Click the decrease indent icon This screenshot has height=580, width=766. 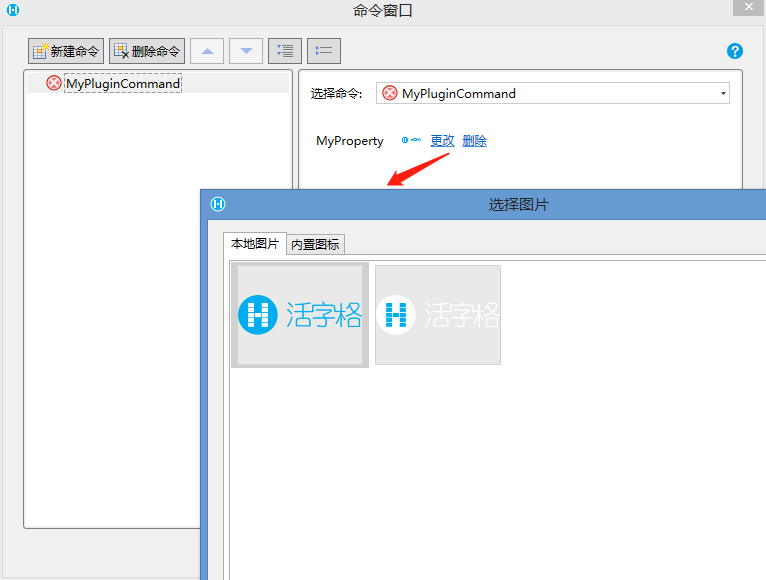[324, 51]
